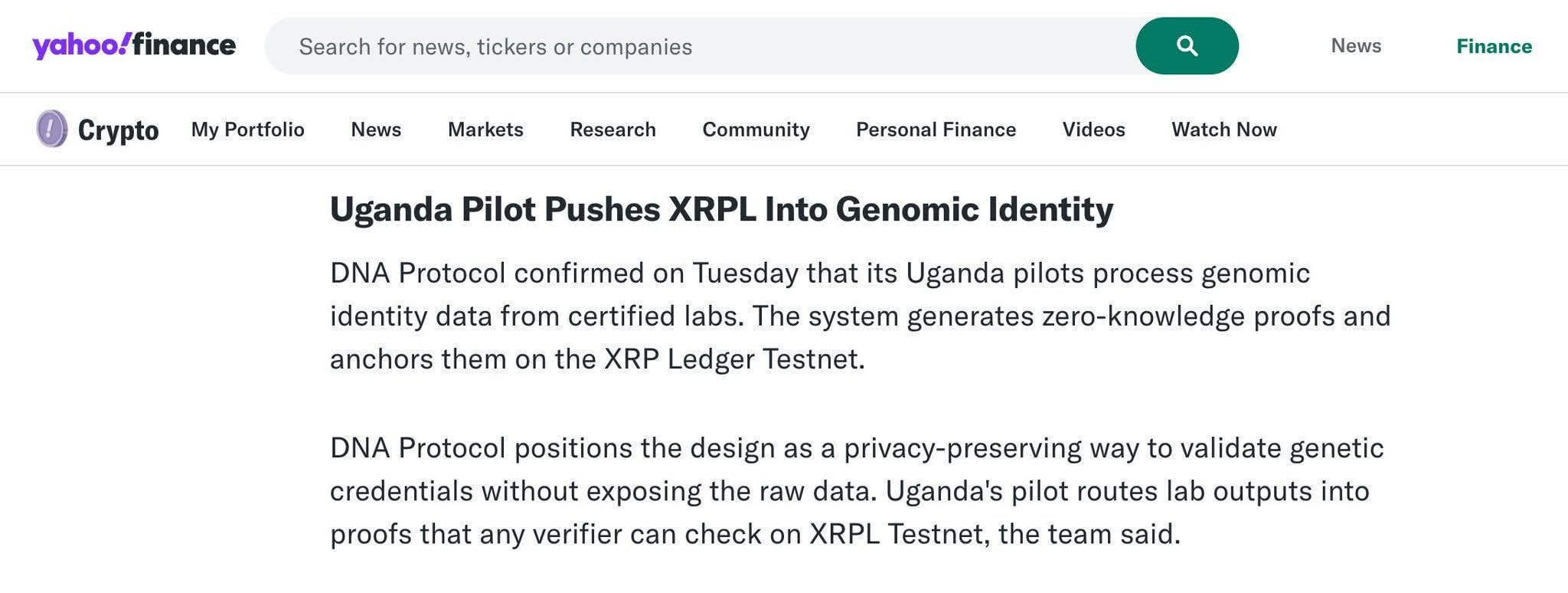The width and height of the screenshot is (1568, 593).
Task: Click the Uganda Pilot Pushes XRPL headline
Action: 721,209
